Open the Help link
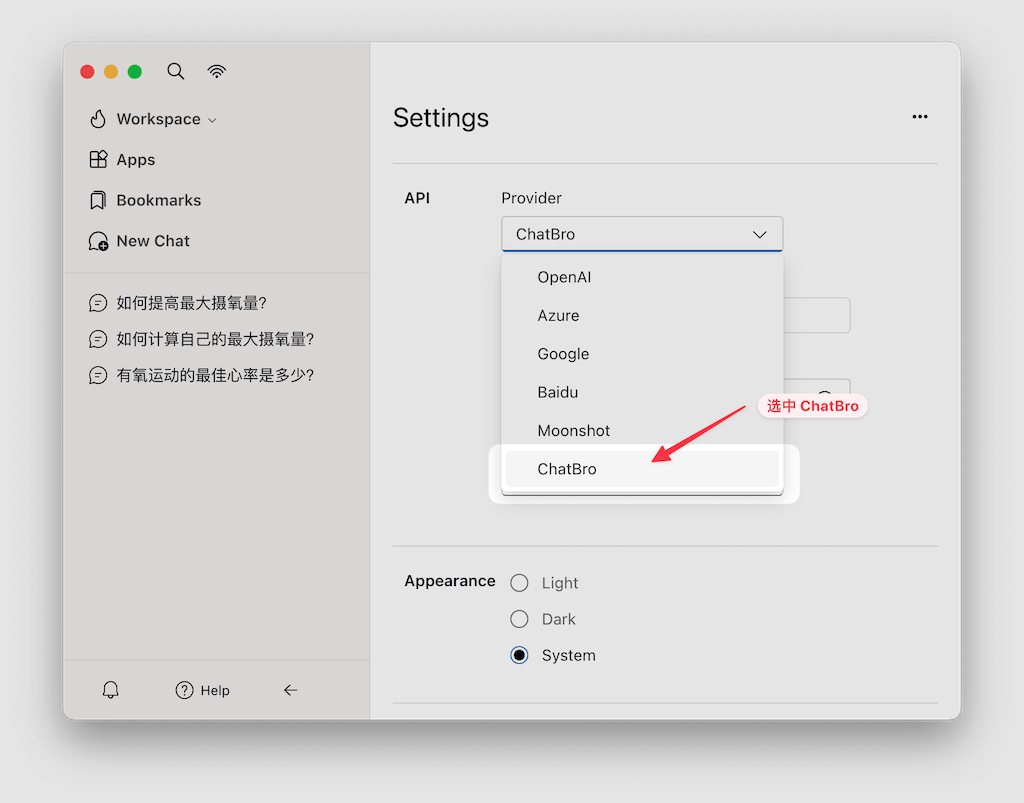This screenshot has height=803, width=1024. 215,690
